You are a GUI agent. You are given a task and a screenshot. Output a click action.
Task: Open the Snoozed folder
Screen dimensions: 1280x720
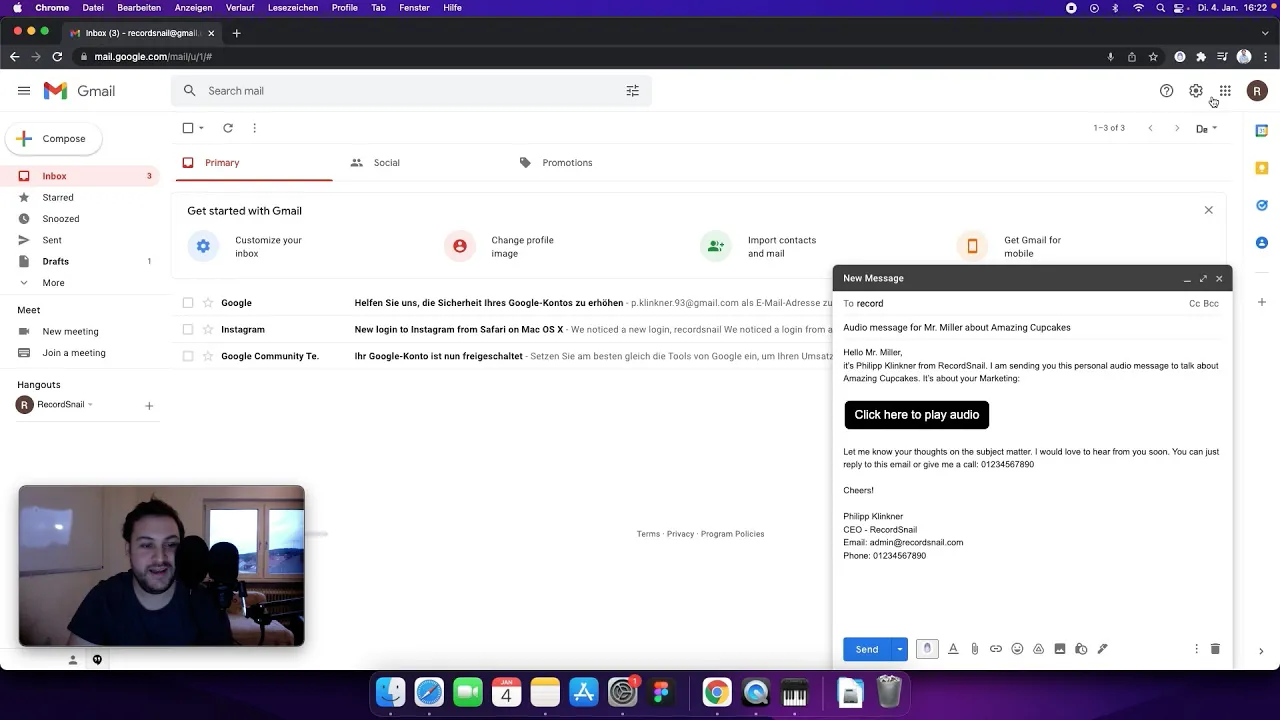click(61, 219)
